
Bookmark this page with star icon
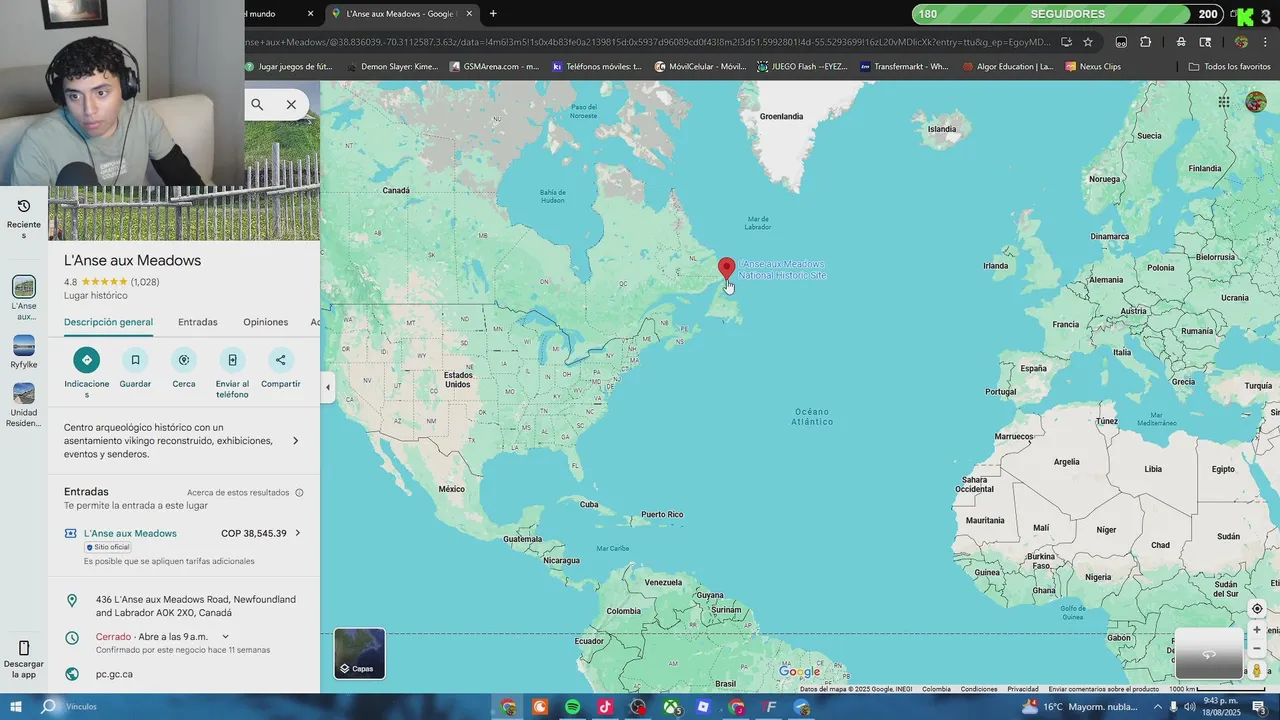1088,42
